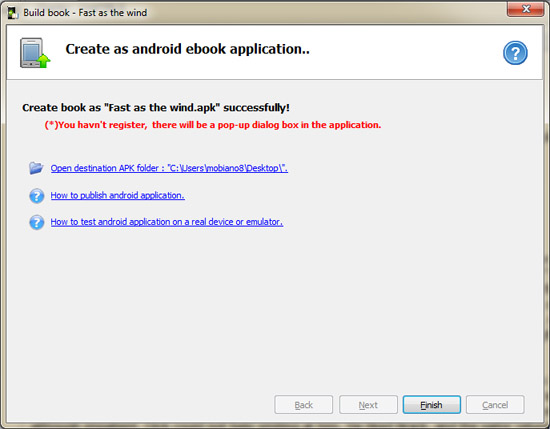Open How to publish android application link
This screenshot has height=429, width=550.
pos(118,195)
